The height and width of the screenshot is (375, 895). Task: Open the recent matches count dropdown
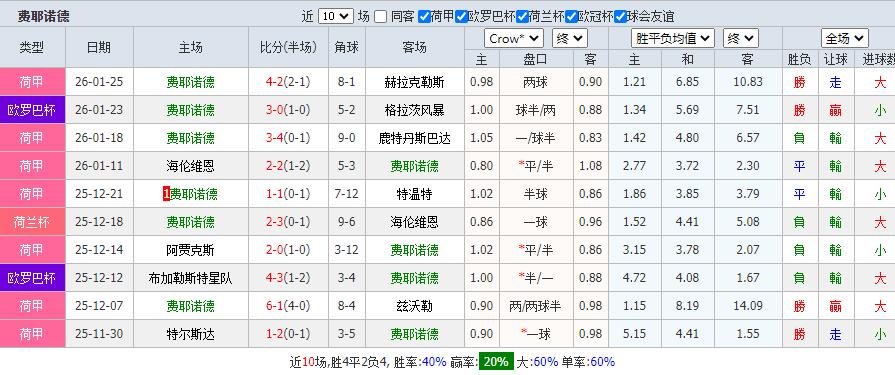(336, 16)
